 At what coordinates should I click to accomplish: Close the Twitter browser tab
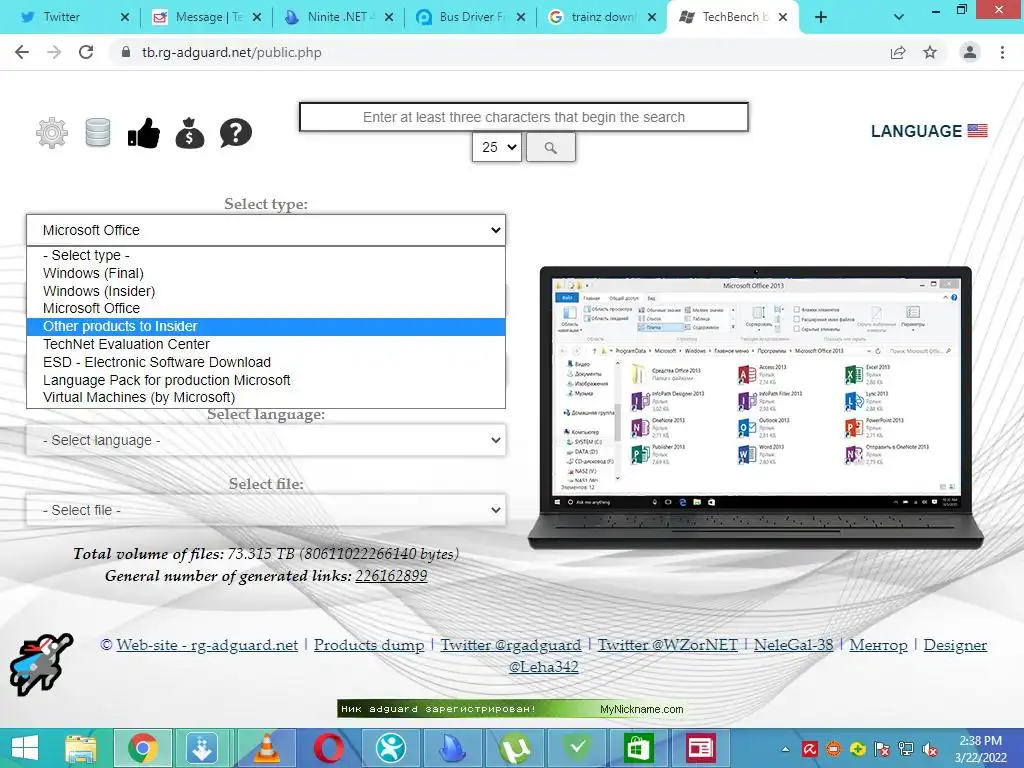(x=125, y=18)
